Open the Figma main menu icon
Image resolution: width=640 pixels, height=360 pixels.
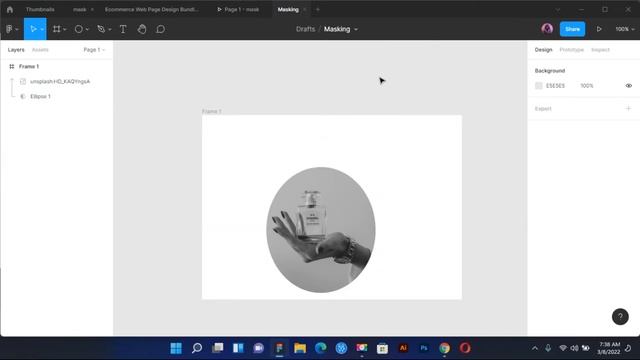pos(9,29)
